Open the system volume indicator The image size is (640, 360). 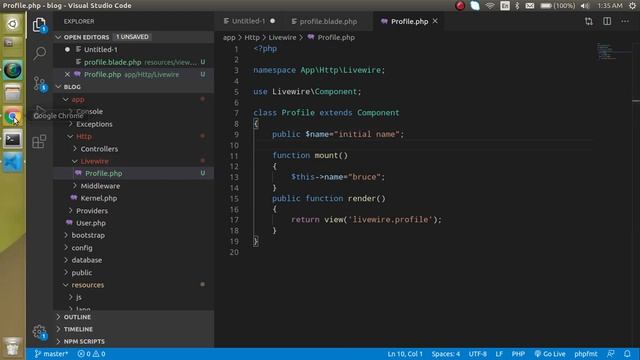click(585, 5)
